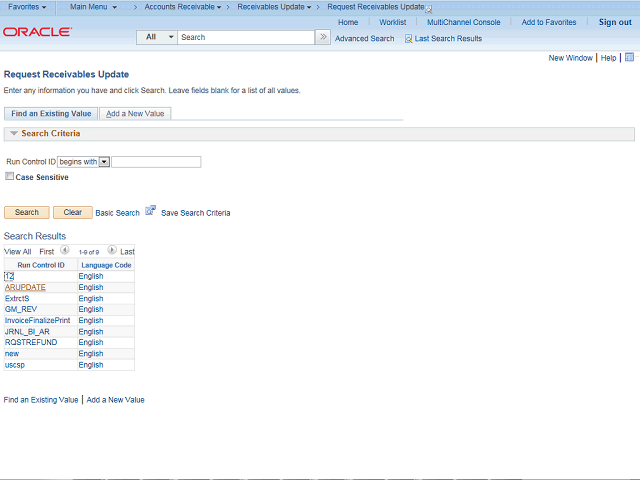Click the Search button

tap(27, 212)
